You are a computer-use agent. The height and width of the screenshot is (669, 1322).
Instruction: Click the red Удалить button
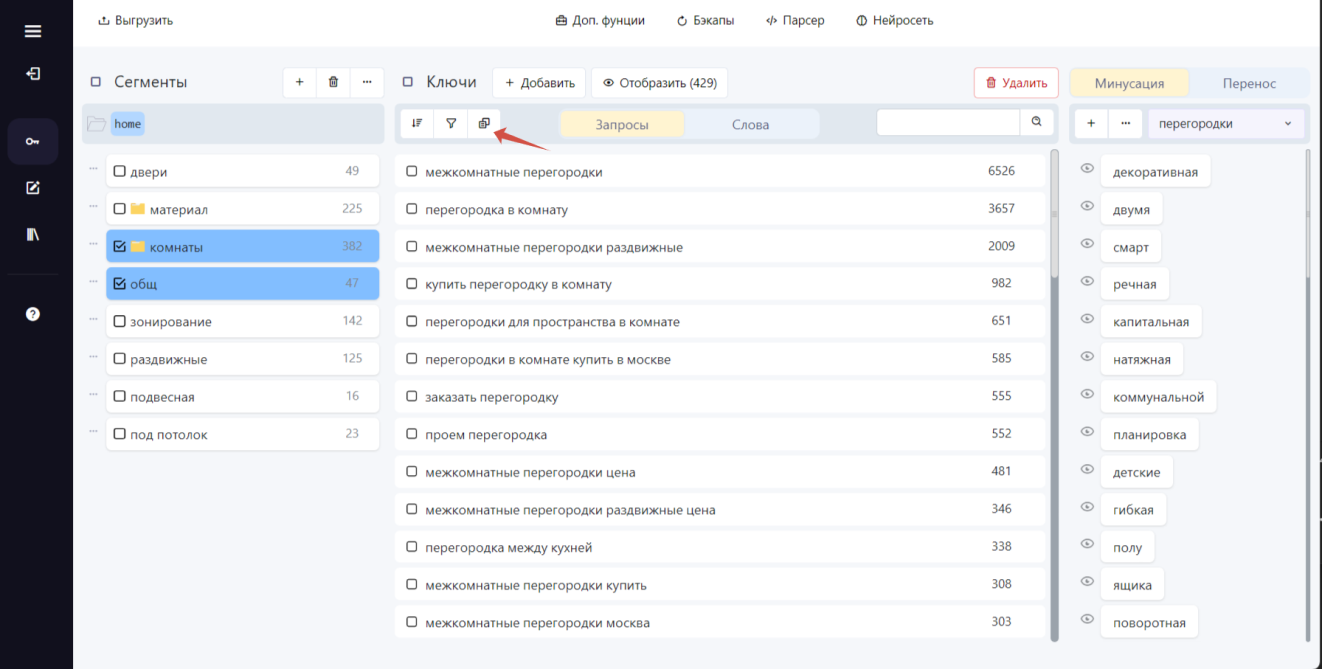(x=1016, y=83)
